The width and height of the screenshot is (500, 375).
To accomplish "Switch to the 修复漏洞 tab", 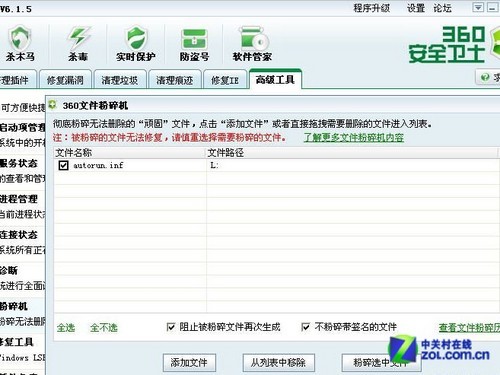I will tap(65, 80).
